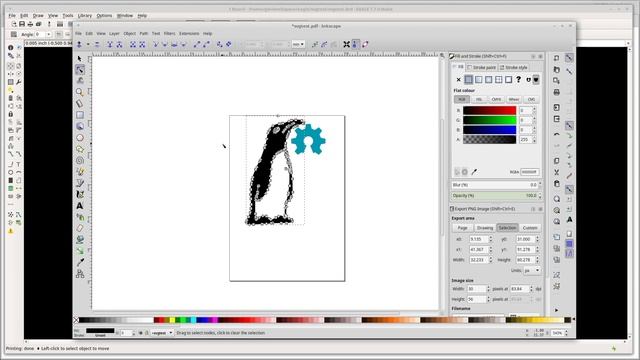This screenshot has height=360, width=640.
Task: Open the insert node options arrow
Action: (x=87, y=44)
